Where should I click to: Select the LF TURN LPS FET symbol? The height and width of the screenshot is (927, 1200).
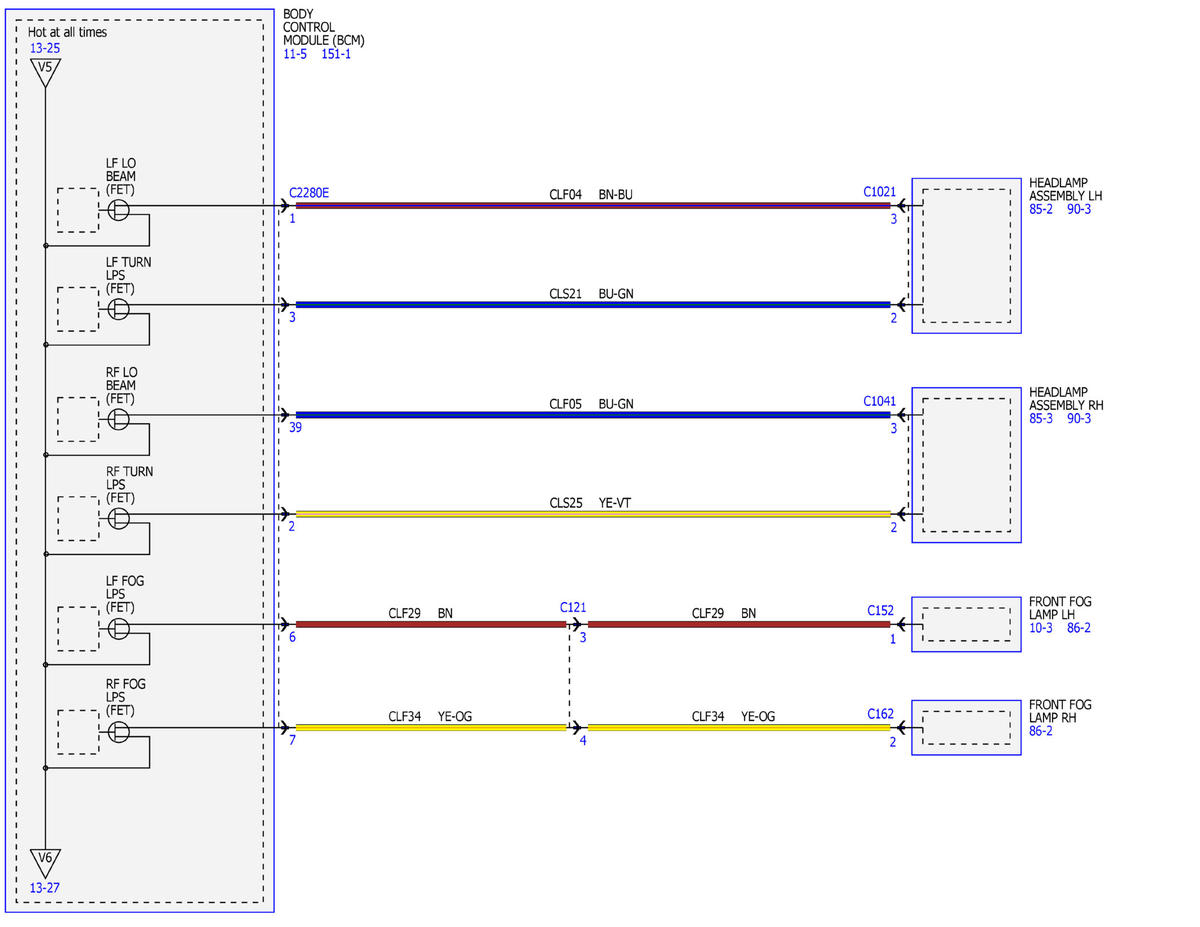119,309
